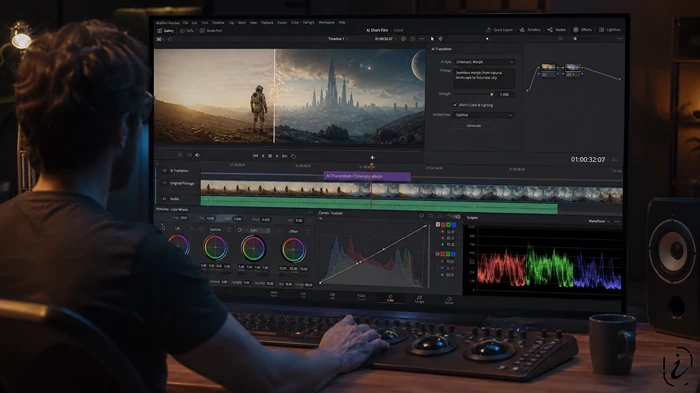Open the viewer timecode dropdown

(386, 39)
